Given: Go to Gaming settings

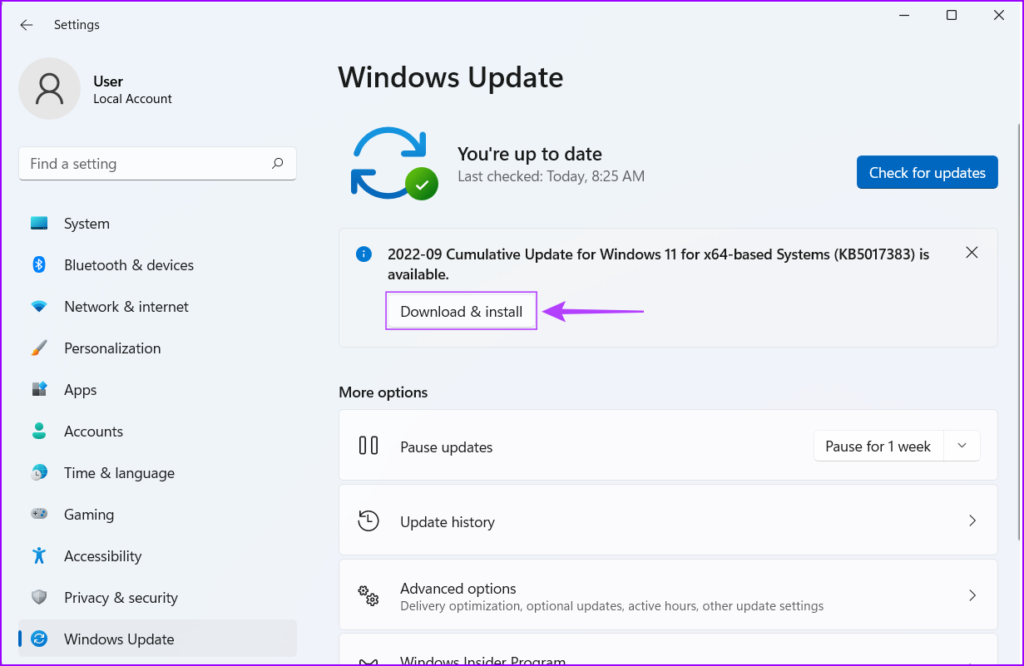Looking at the screenshot, I should [x=157, y=515].
